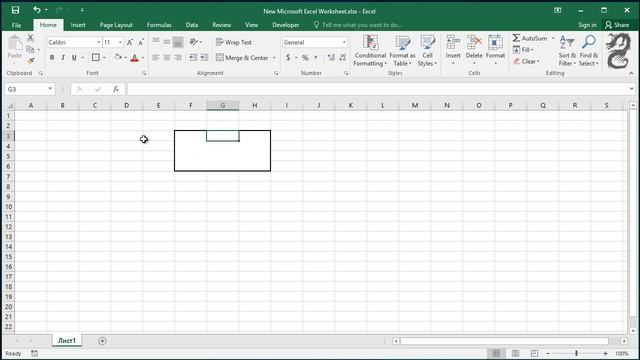Click Merge & Center button
The width and height of the screenshot is (640, 360).
pos(242,58)
